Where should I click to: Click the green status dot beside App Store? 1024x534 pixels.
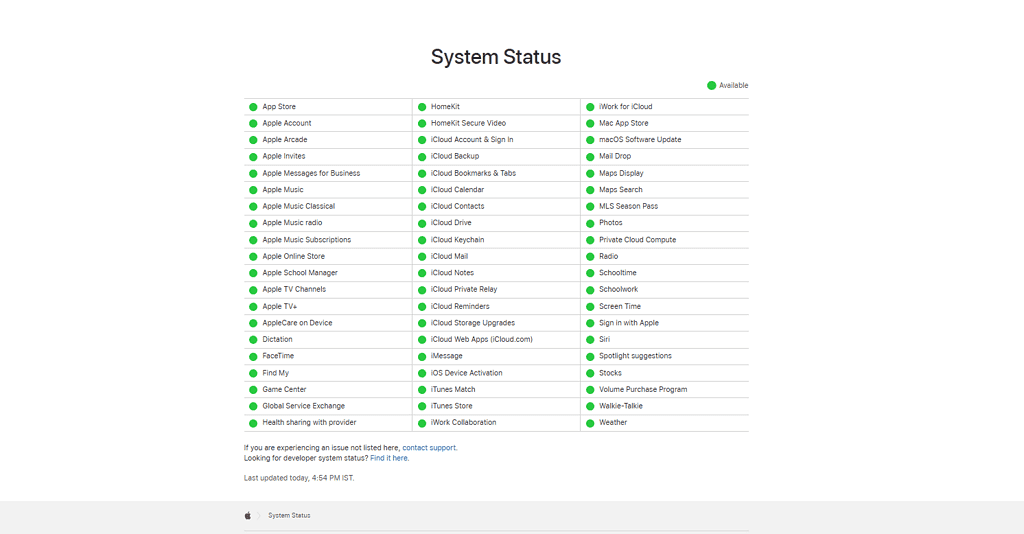[253, 107]
